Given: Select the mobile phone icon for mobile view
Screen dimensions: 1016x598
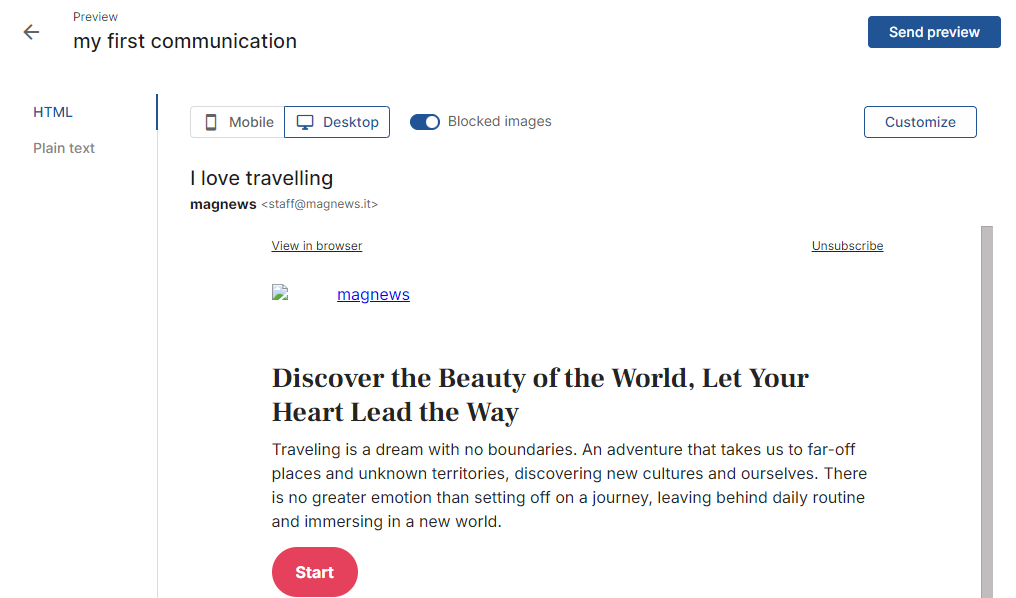Looking at the screenshot, I should pyautogui.click(x=211, y=122).
